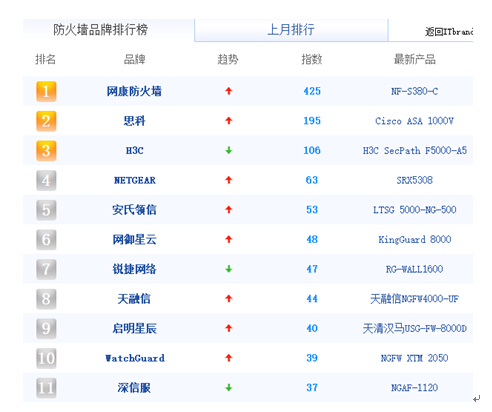Click index value 106

pos(312,150)
